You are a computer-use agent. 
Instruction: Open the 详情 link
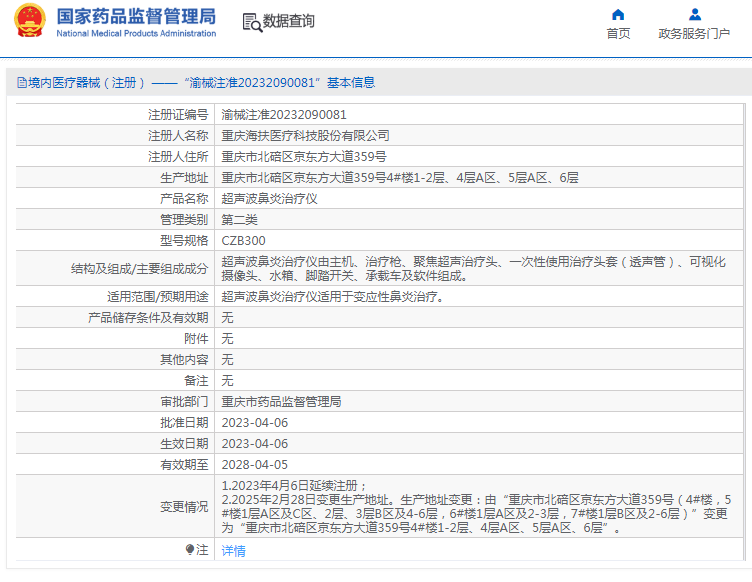tap(234, 550)
